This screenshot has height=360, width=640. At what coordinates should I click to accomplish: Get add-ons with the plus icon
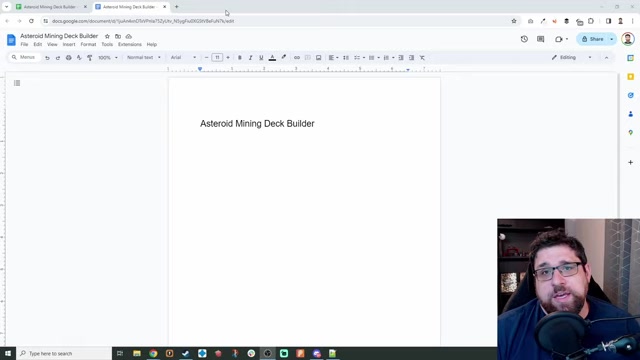pyautogui.click(x=631, y=162)
